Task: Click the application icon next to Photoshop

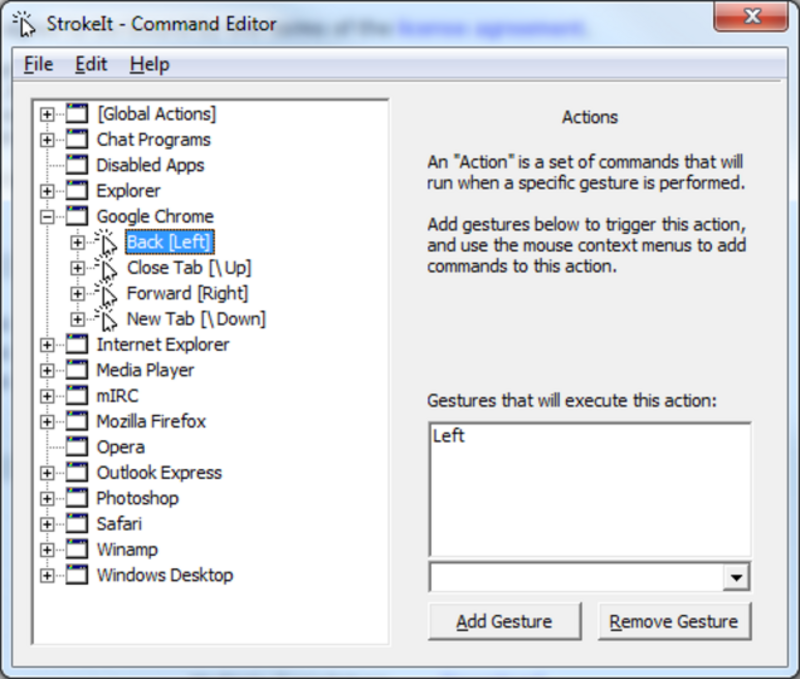Action: point(78,498)
